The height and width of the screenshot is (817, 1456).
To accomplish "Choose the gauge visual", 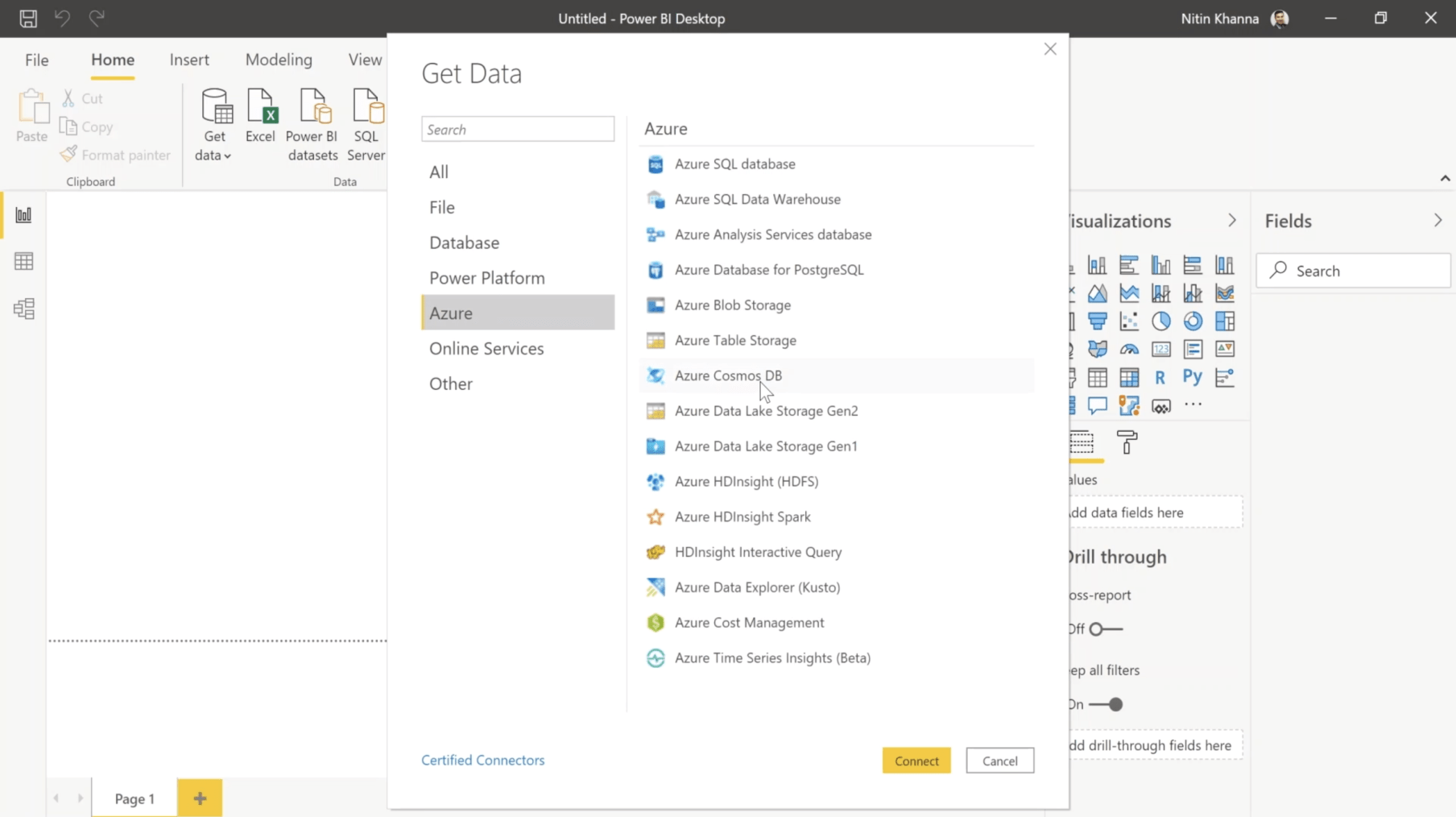I will [1129, 349].
